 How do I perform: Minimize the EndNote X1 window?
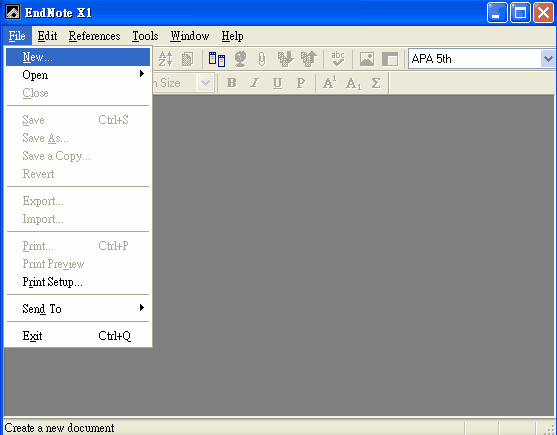click(497, 13)
